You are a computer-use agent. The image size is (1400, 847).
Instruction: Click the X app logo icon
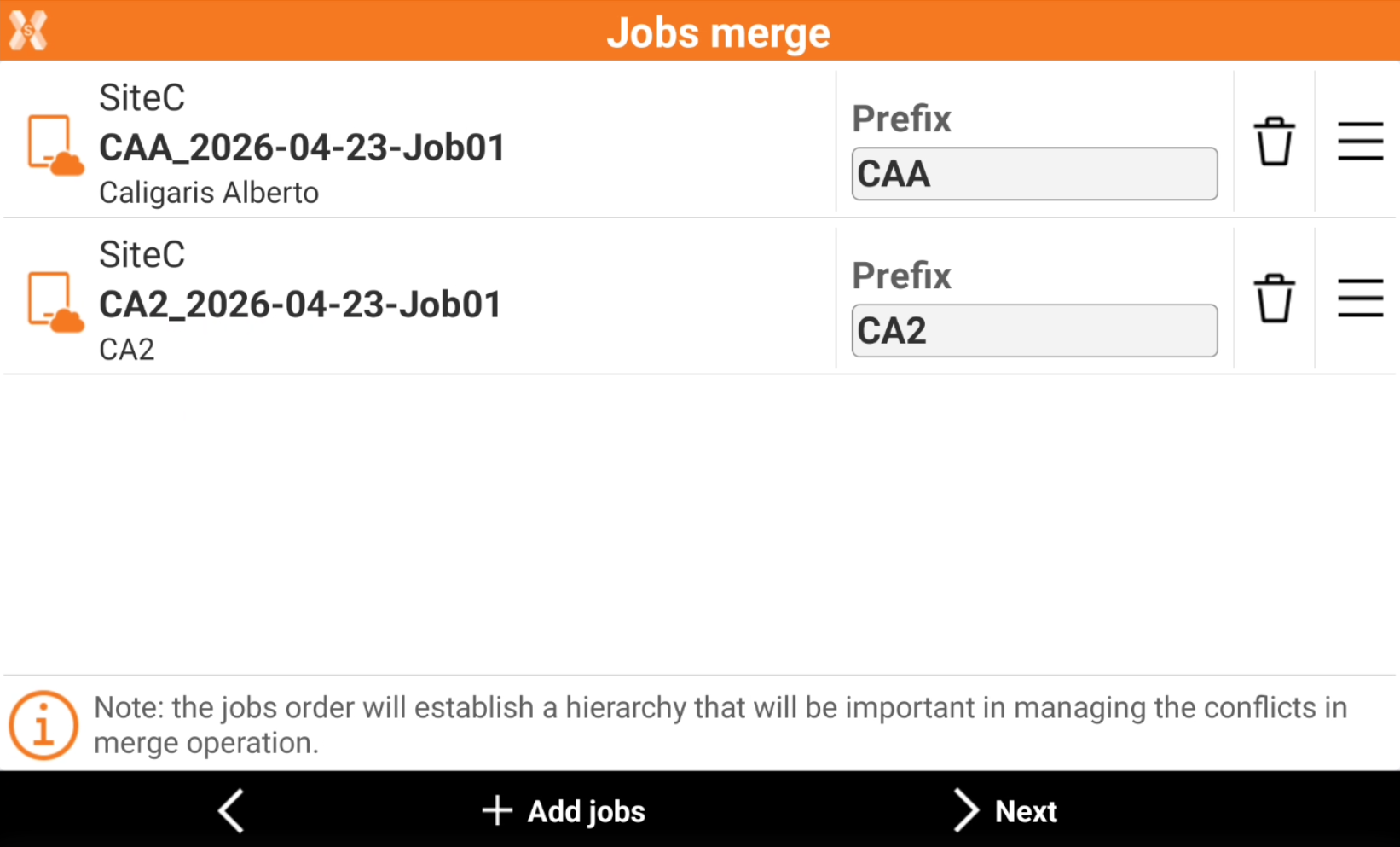point(28,31)
